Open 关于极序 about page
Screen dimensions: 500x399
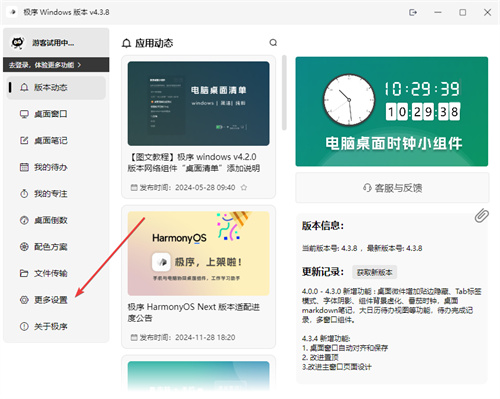click(56, 326)
